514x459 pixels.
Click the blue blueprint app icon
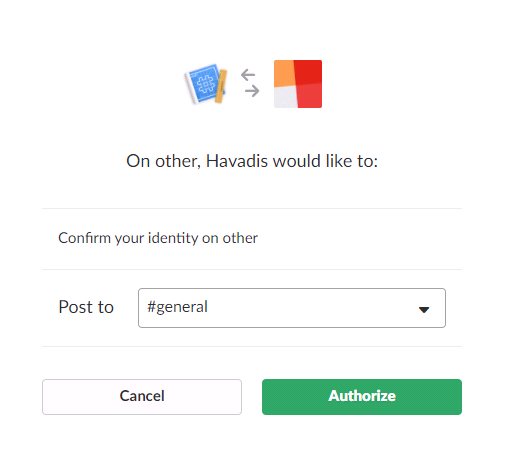[x=206, y=84]
